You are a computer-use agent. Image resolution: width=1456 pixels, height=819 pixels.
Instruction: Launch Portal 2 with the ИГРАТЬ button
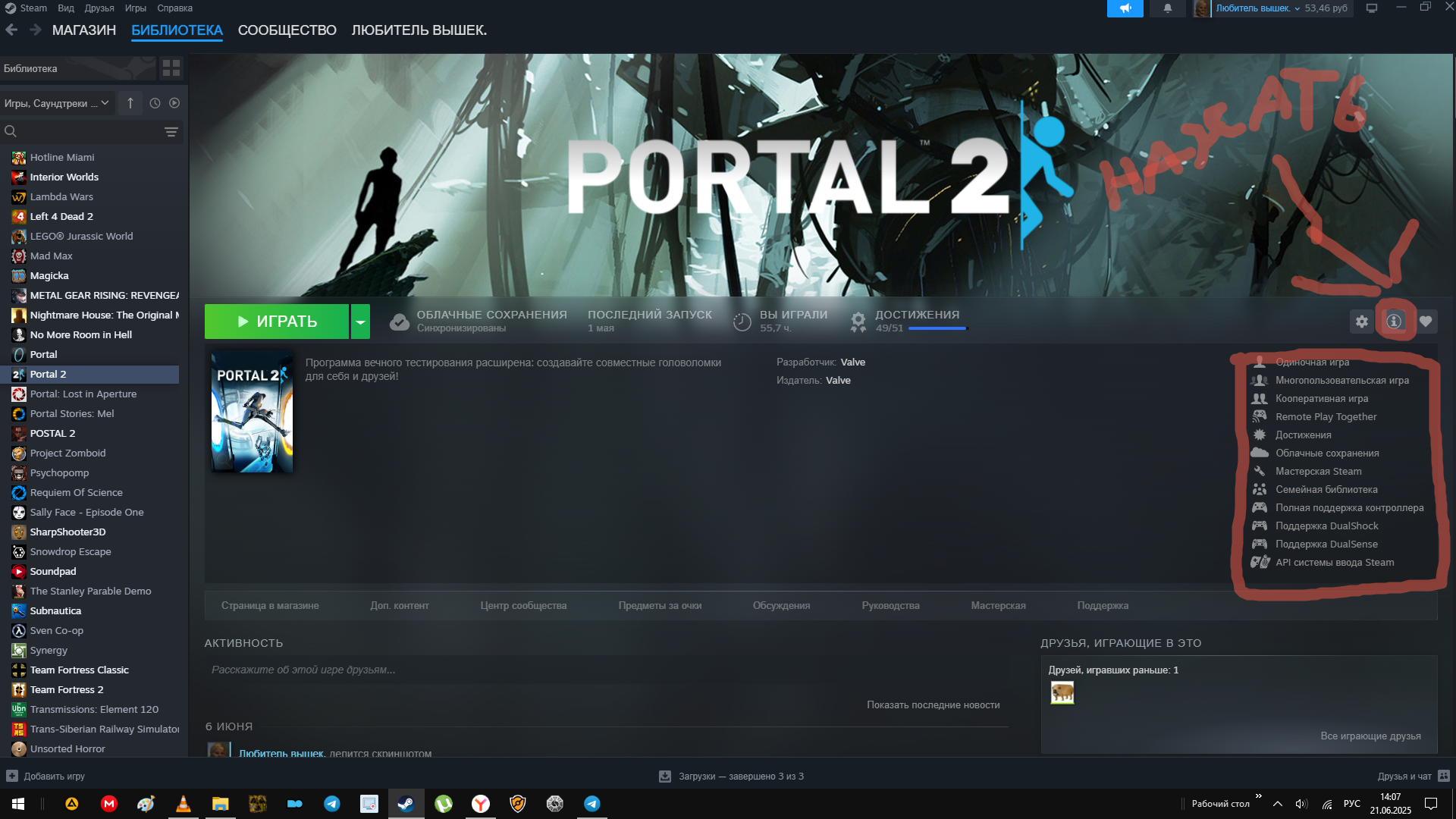pos(277,322)
